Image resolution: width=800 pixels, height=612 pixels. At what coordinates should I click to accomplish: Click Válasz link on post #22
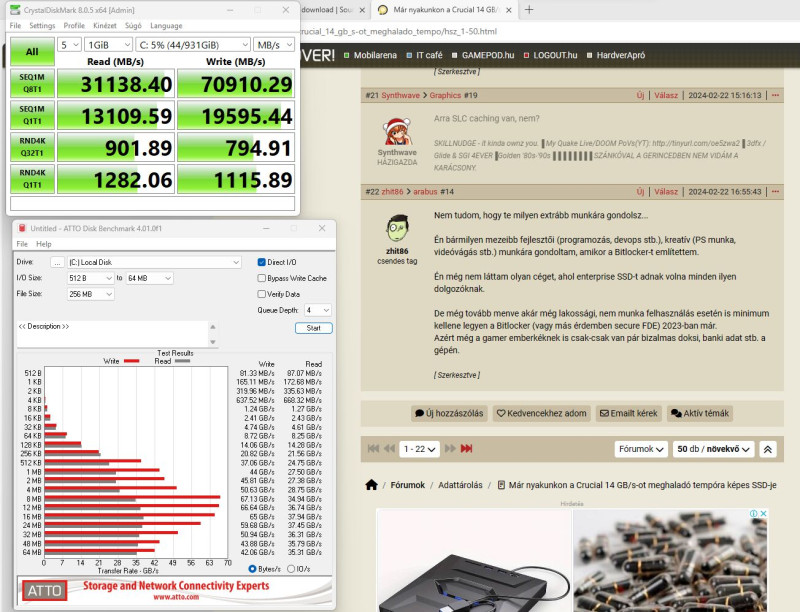tap(666, 192)
